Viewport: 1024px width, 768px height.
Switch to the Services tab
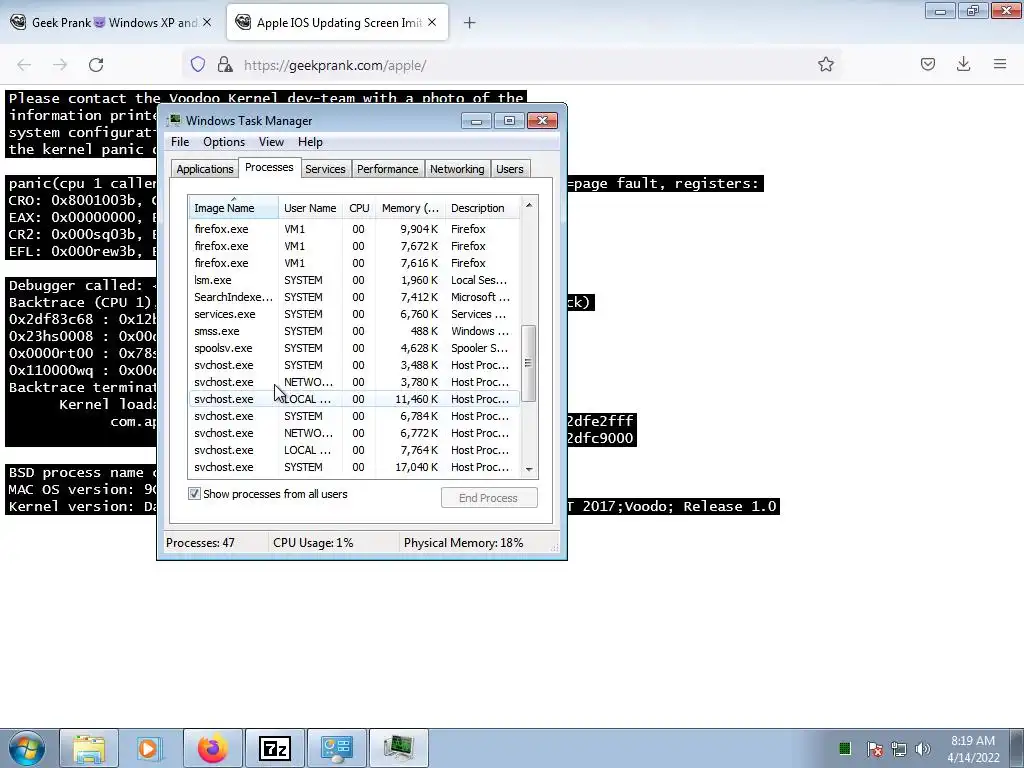325,169
